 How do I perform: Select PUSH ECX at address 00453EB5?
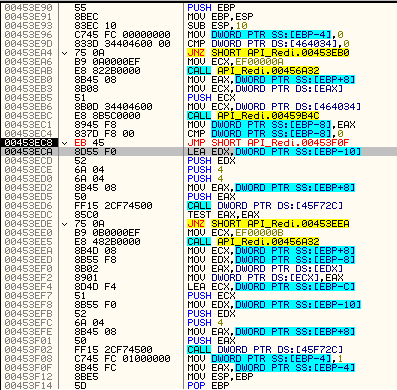pos(211,97)
